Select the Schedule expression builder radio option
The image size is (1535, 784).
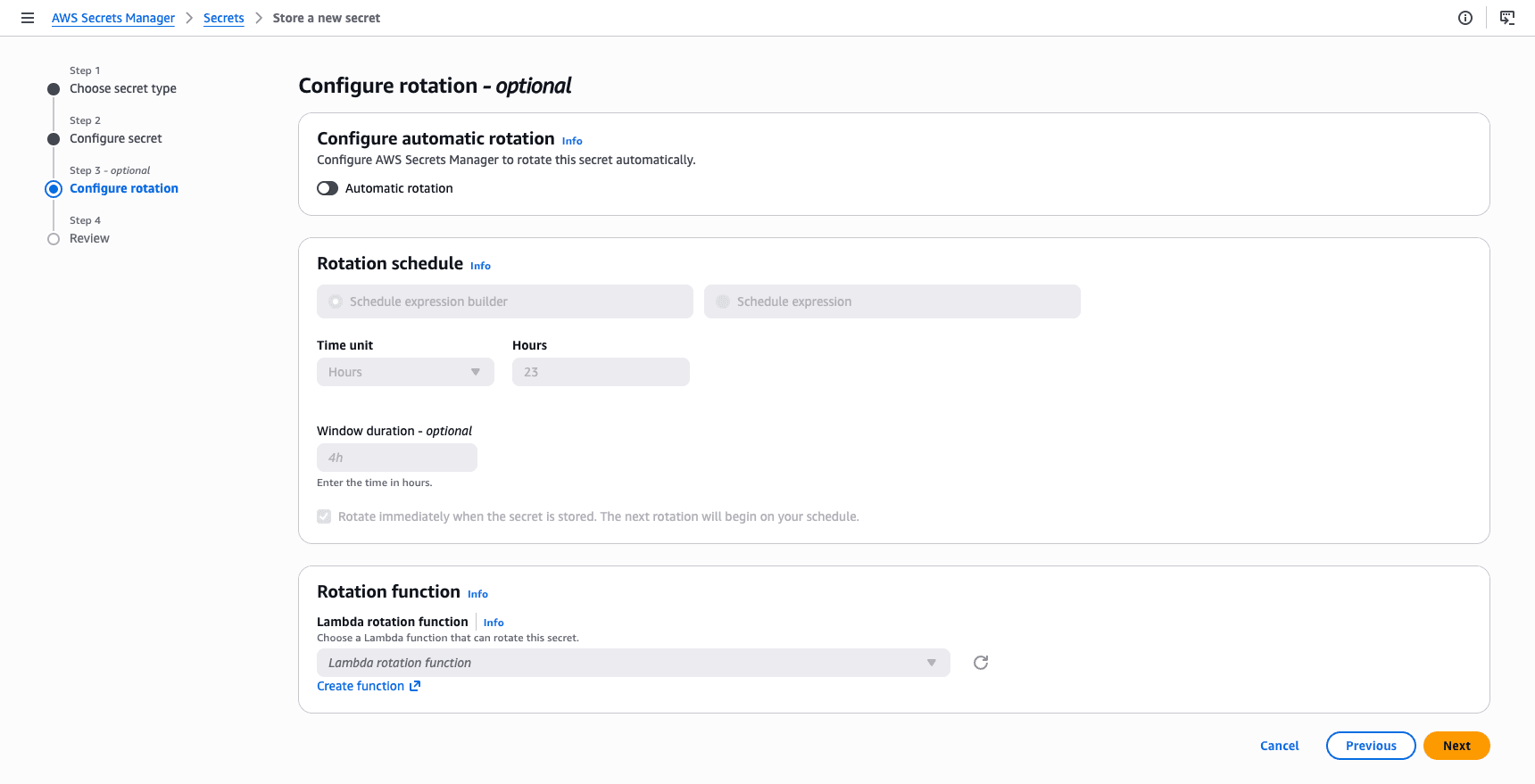coord(505,301)
